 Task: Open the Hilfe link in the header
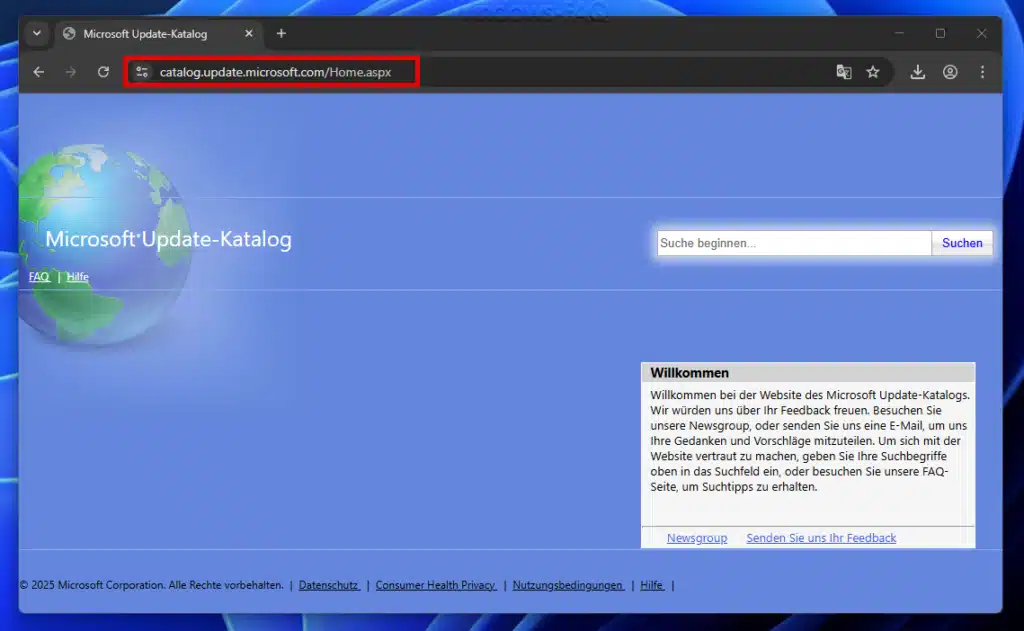click(x=77, y=277)
